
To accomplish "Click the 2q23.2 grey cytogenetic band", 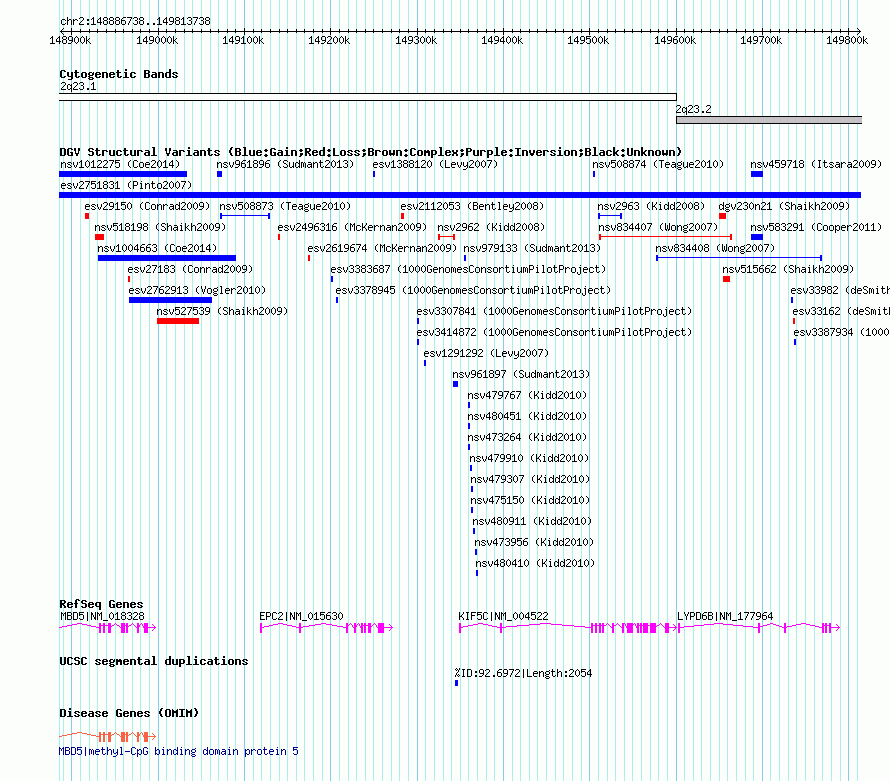I will (769, 120).
